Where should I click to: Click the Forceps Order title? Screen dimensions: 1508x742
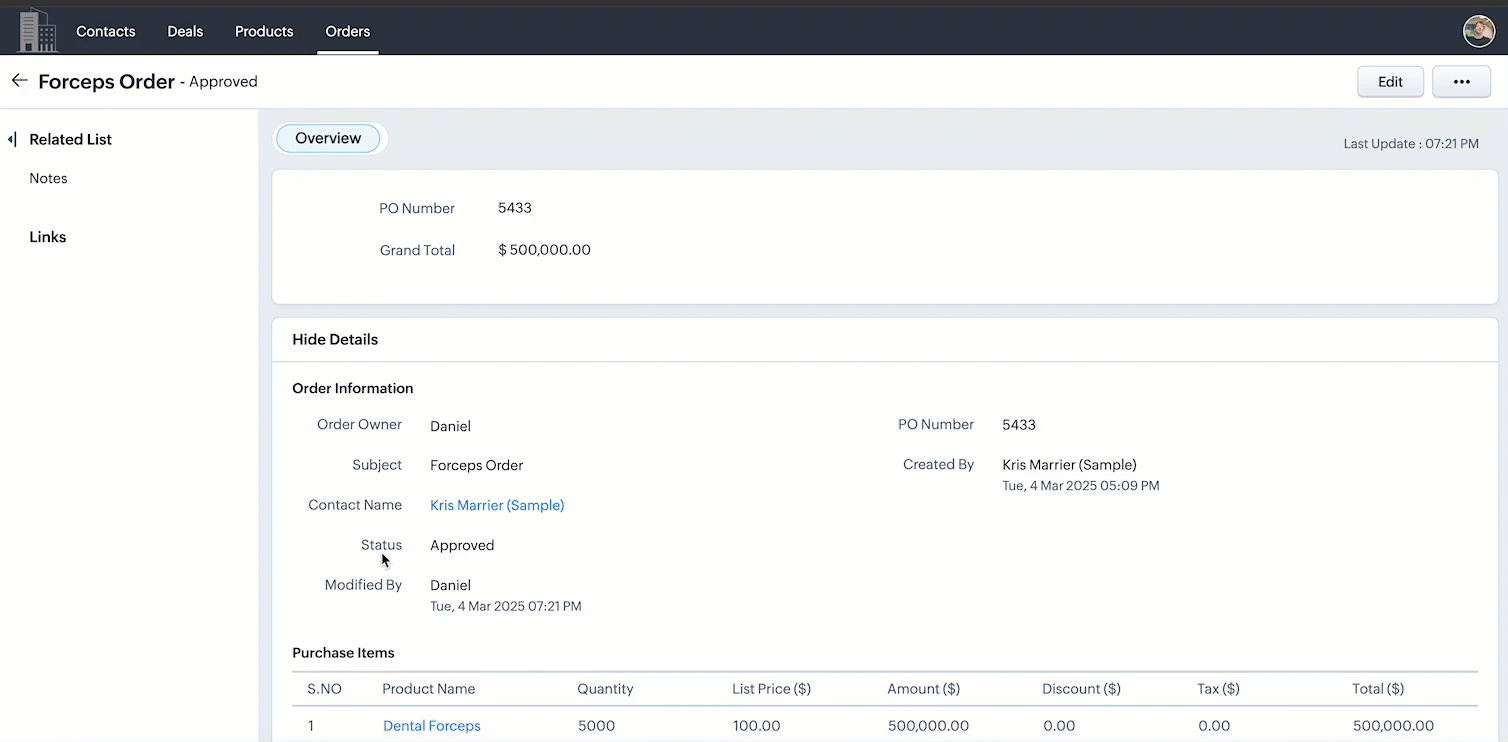pyautogui.click(x=106, y=82)
